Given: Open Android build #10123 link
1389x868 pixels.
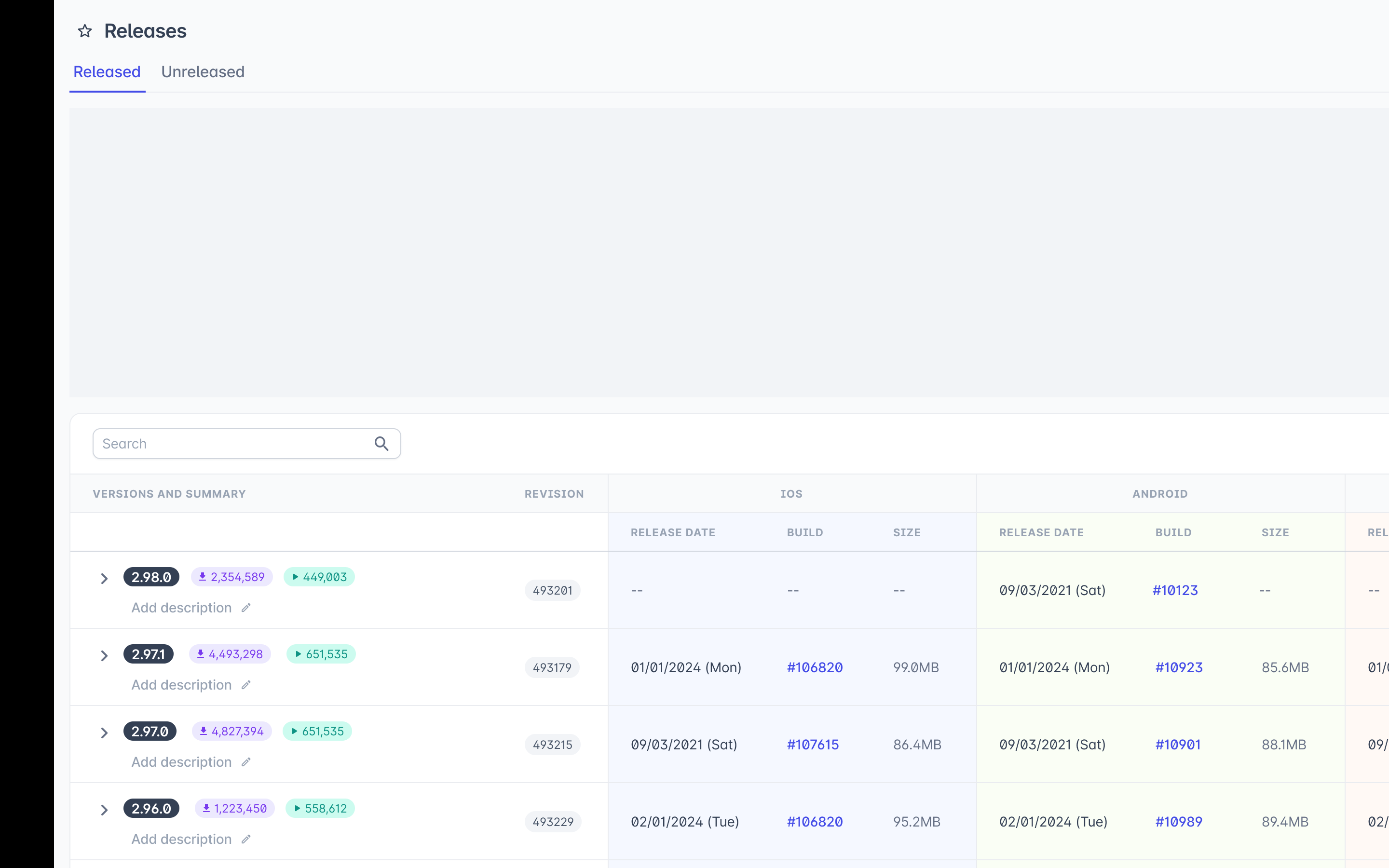Looking at the screenshot, I should coord(1175,590).
